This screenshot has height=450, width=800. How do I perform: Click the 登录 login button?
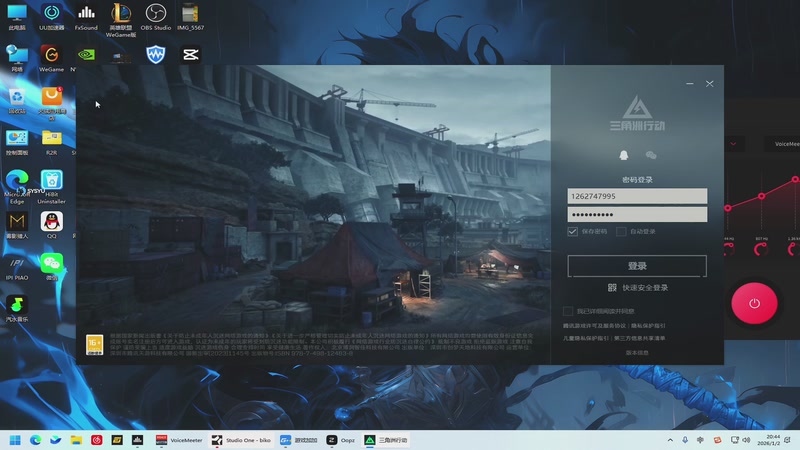[x=637, y=266]
